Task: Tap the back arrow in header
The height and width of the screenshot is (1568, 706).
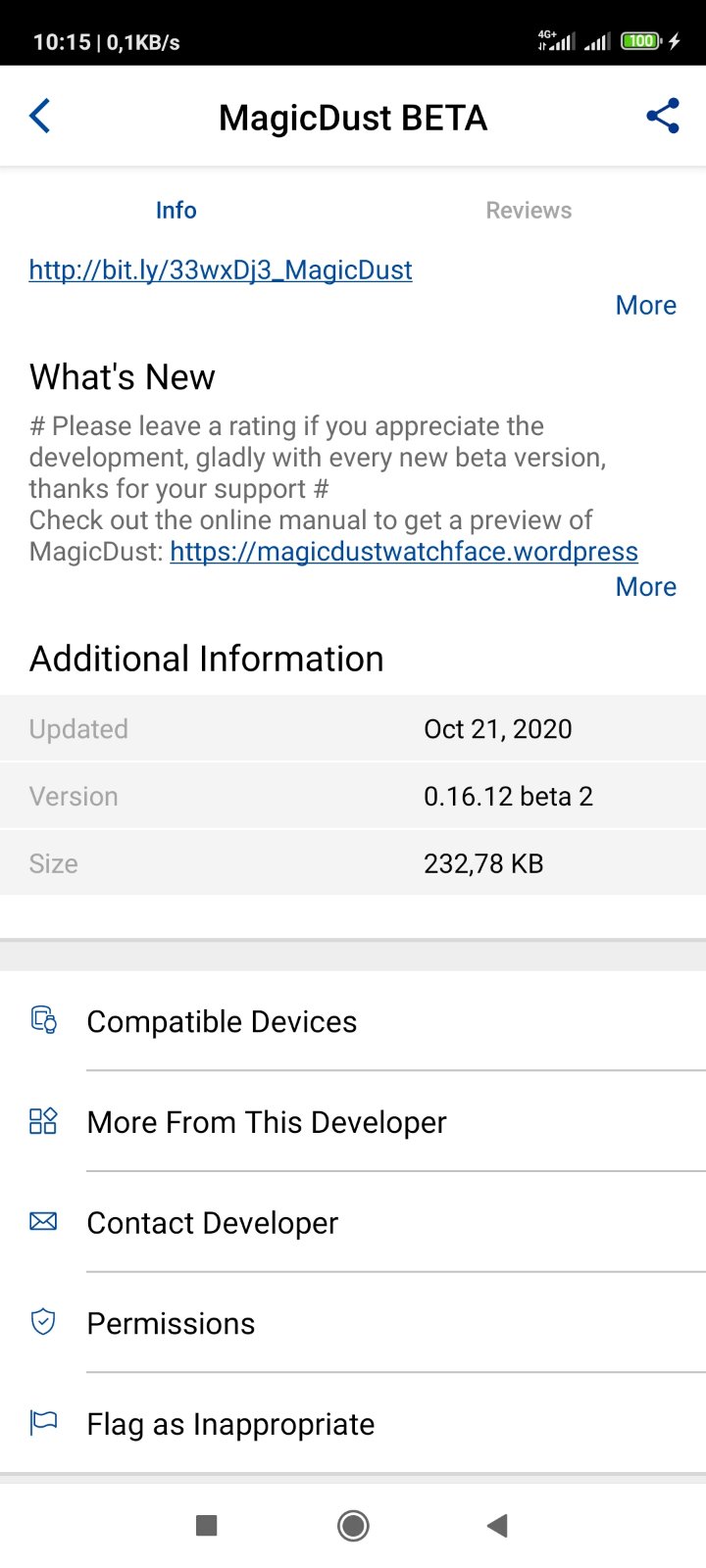Action: [x=40, y=117]
